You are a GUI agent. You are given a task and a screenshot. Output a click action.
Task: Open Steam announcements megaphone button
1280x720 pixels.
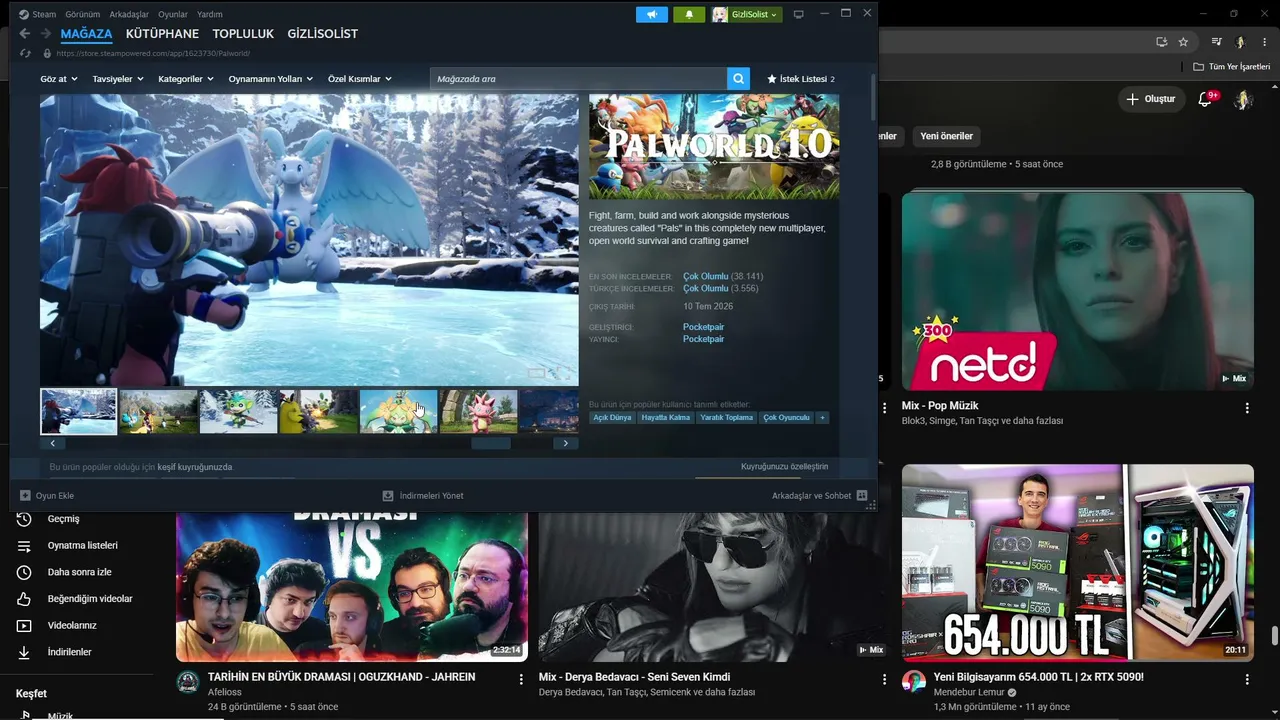652,14
